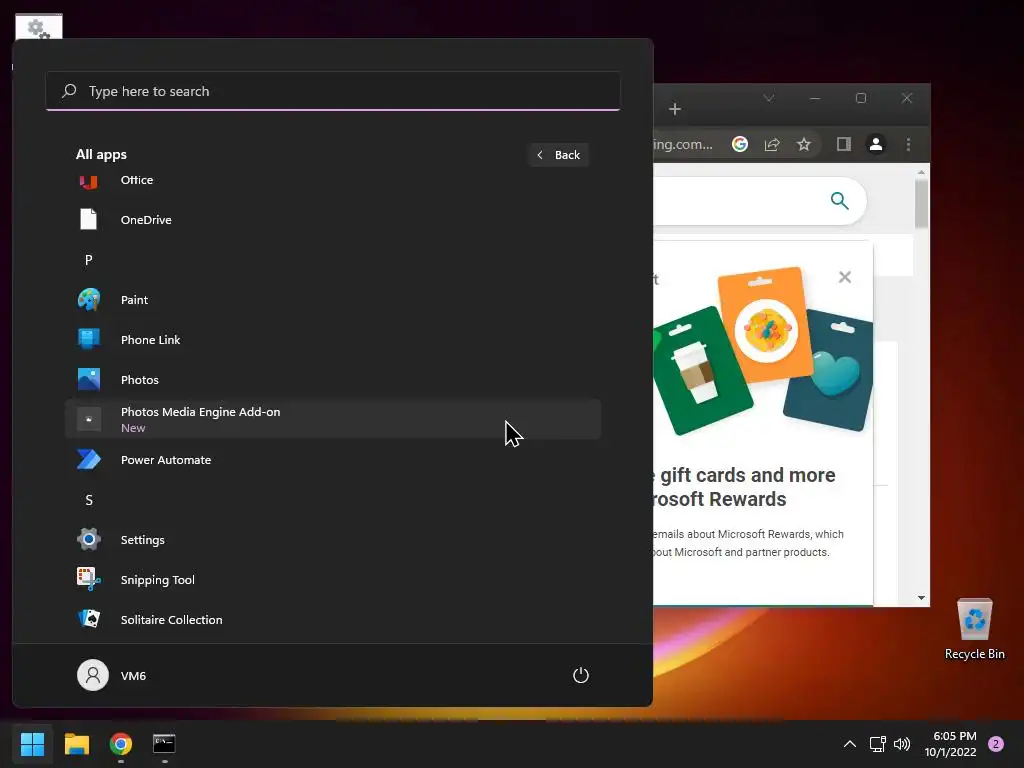This screenshot has width=1024, height=768.
Task: Bookmark this page with the star icon
Action: pyautogui.click(x=804, y=144)
